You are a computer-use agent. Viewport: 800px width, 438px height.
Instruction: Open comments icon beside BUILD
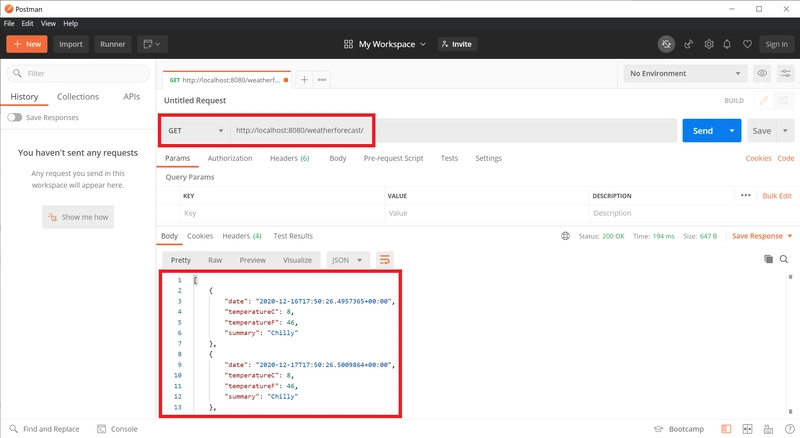(x=783, y=101)
